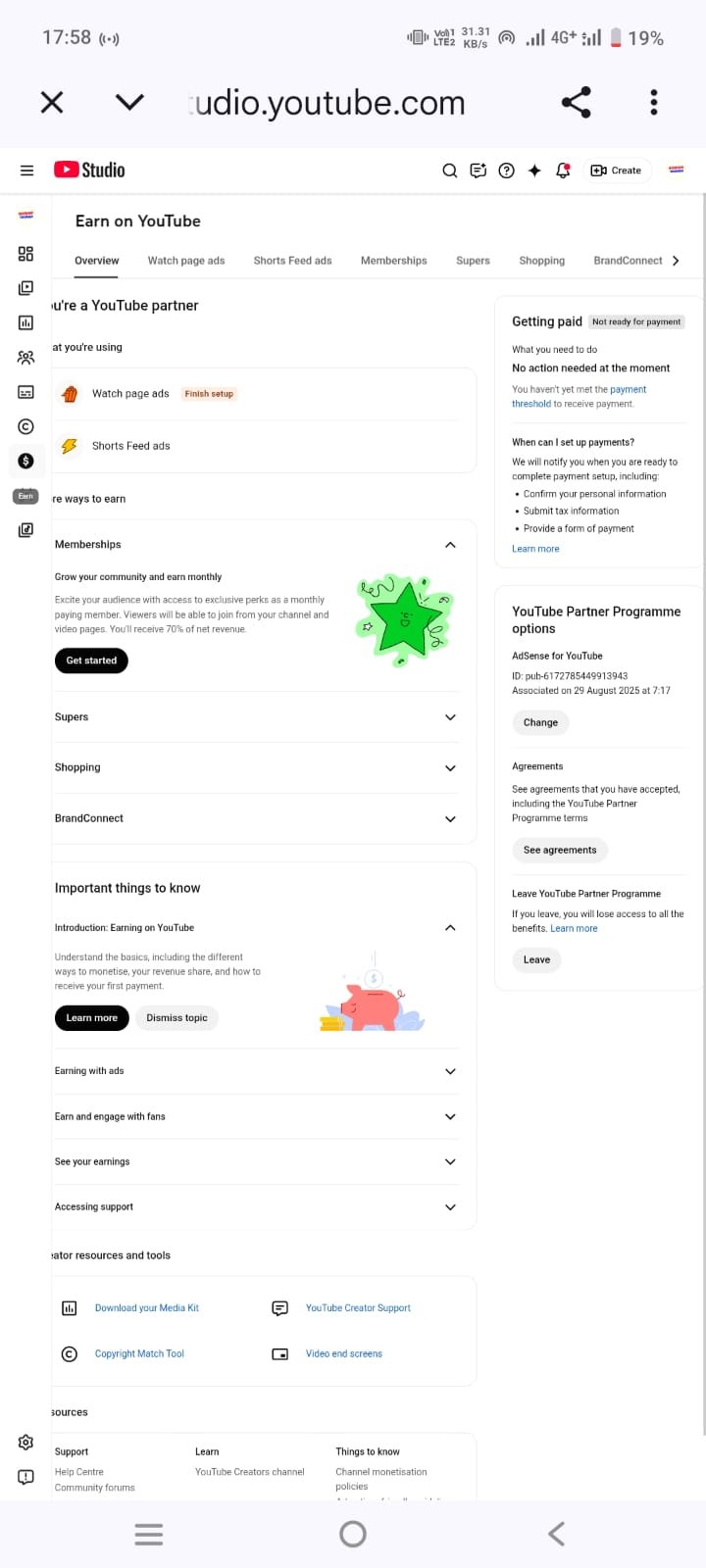
Task: Tap the browser share icon
Action: [576, 102]
